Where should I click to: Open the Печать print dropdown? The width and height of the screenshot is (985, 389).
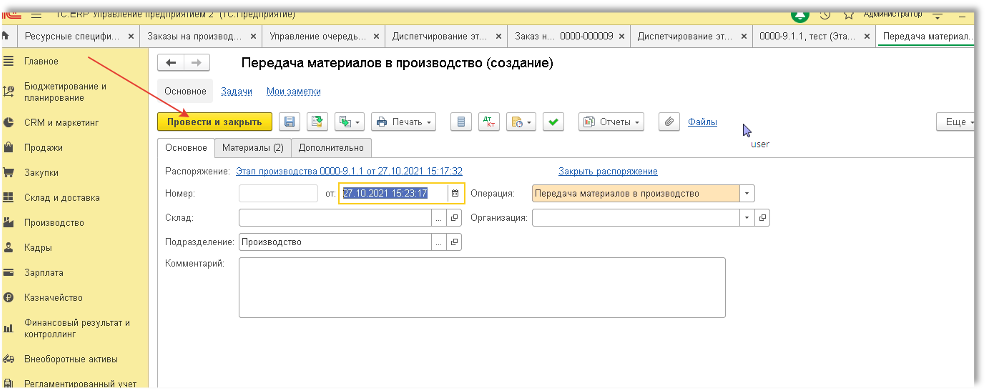coord(403,122)
